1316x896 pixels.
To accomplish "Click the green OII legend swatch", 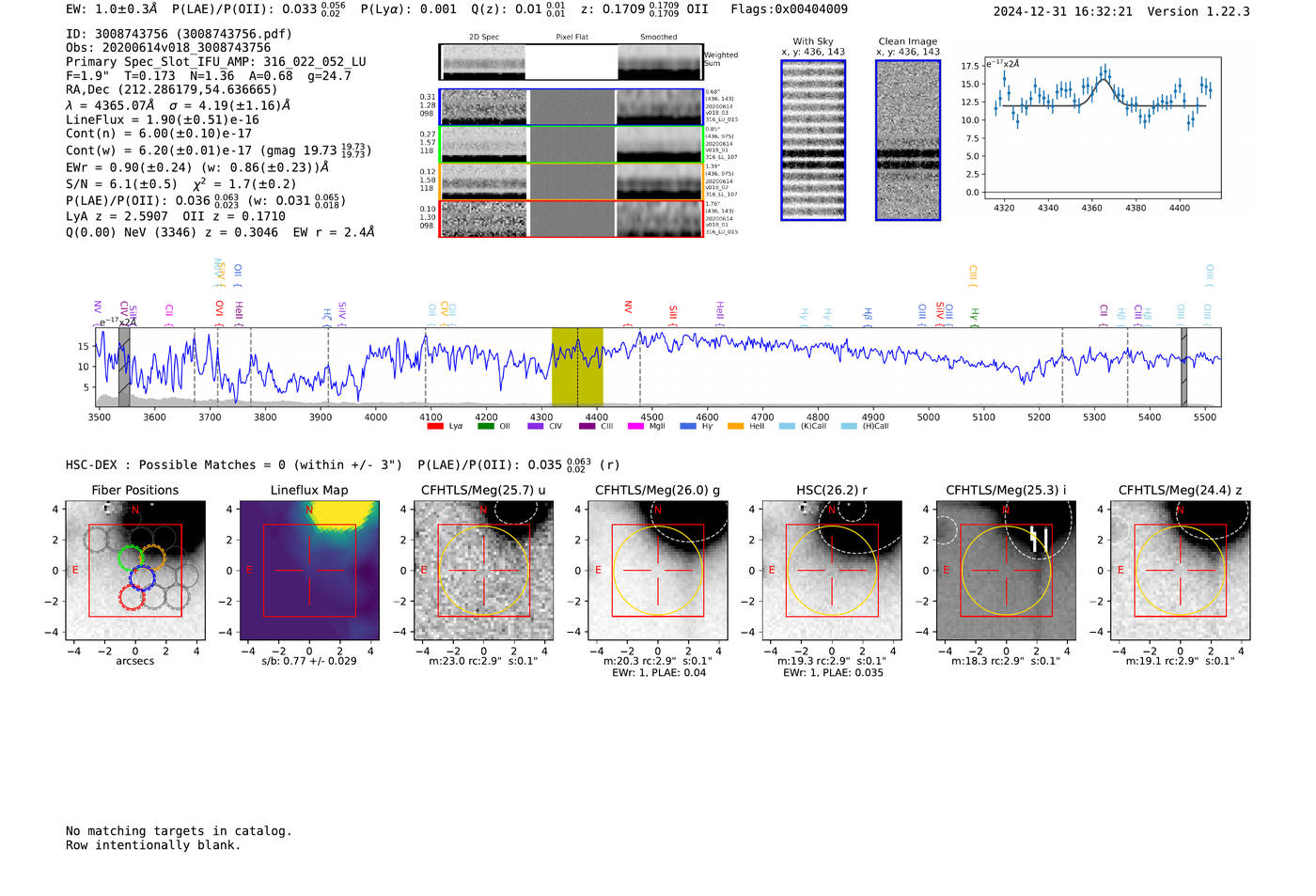I will (485, 426).
